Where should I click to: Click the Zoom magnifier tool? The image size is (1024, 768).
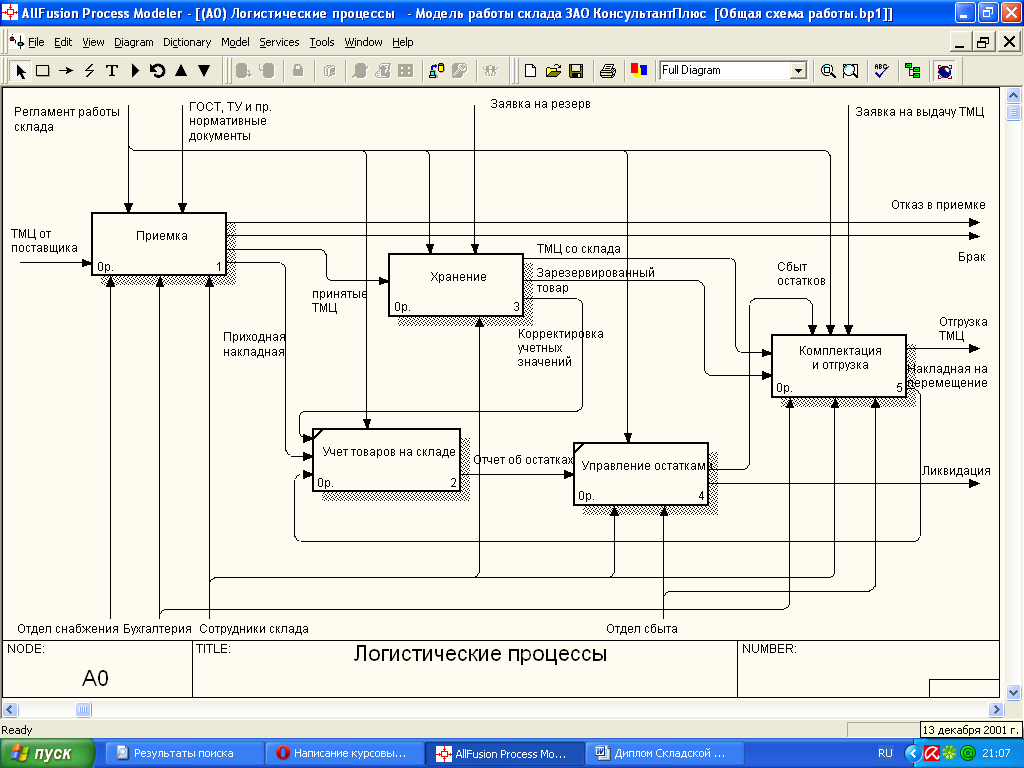[828, 71]
